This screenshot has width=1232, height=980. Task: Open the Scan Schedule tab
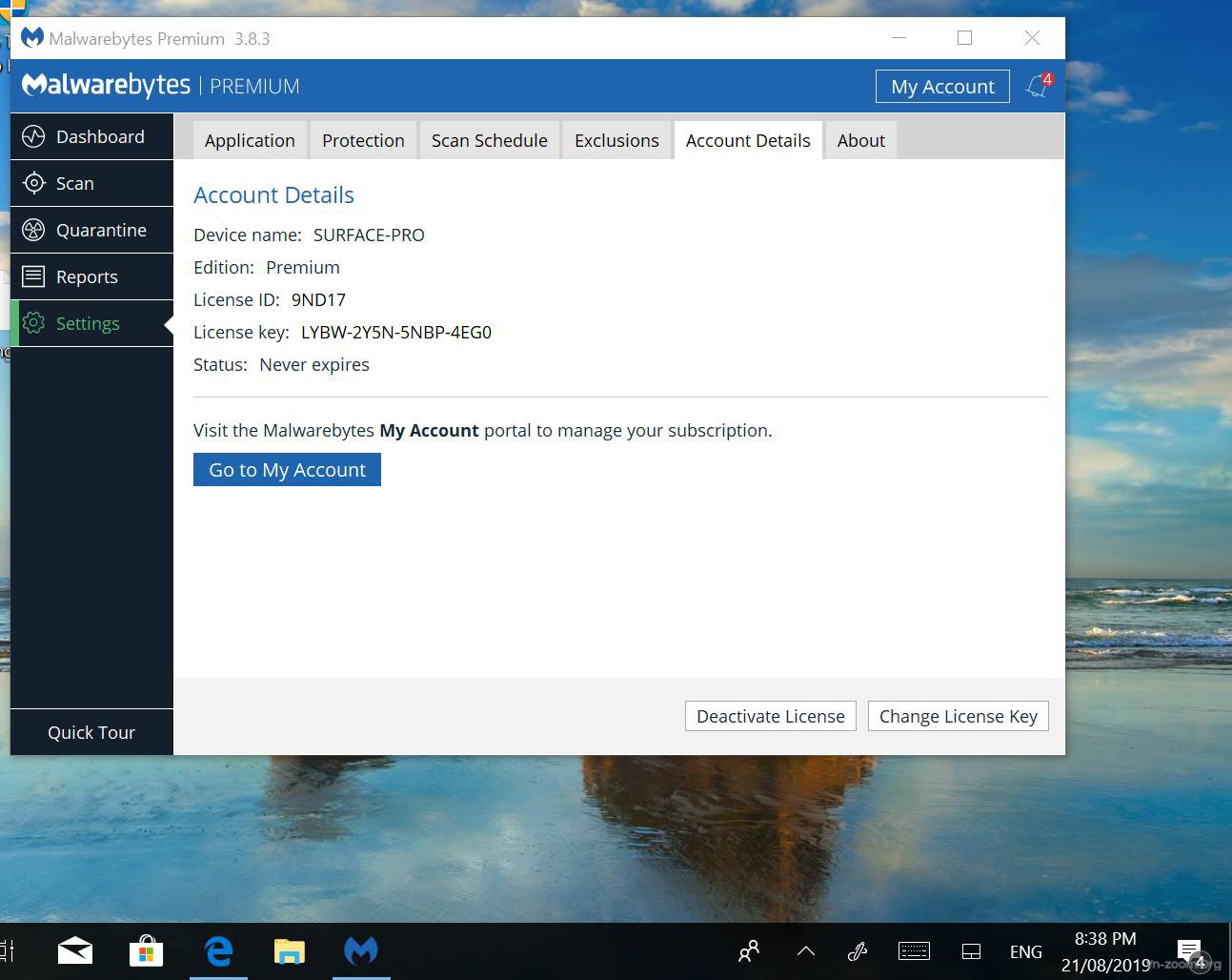(x=490, y=140)
